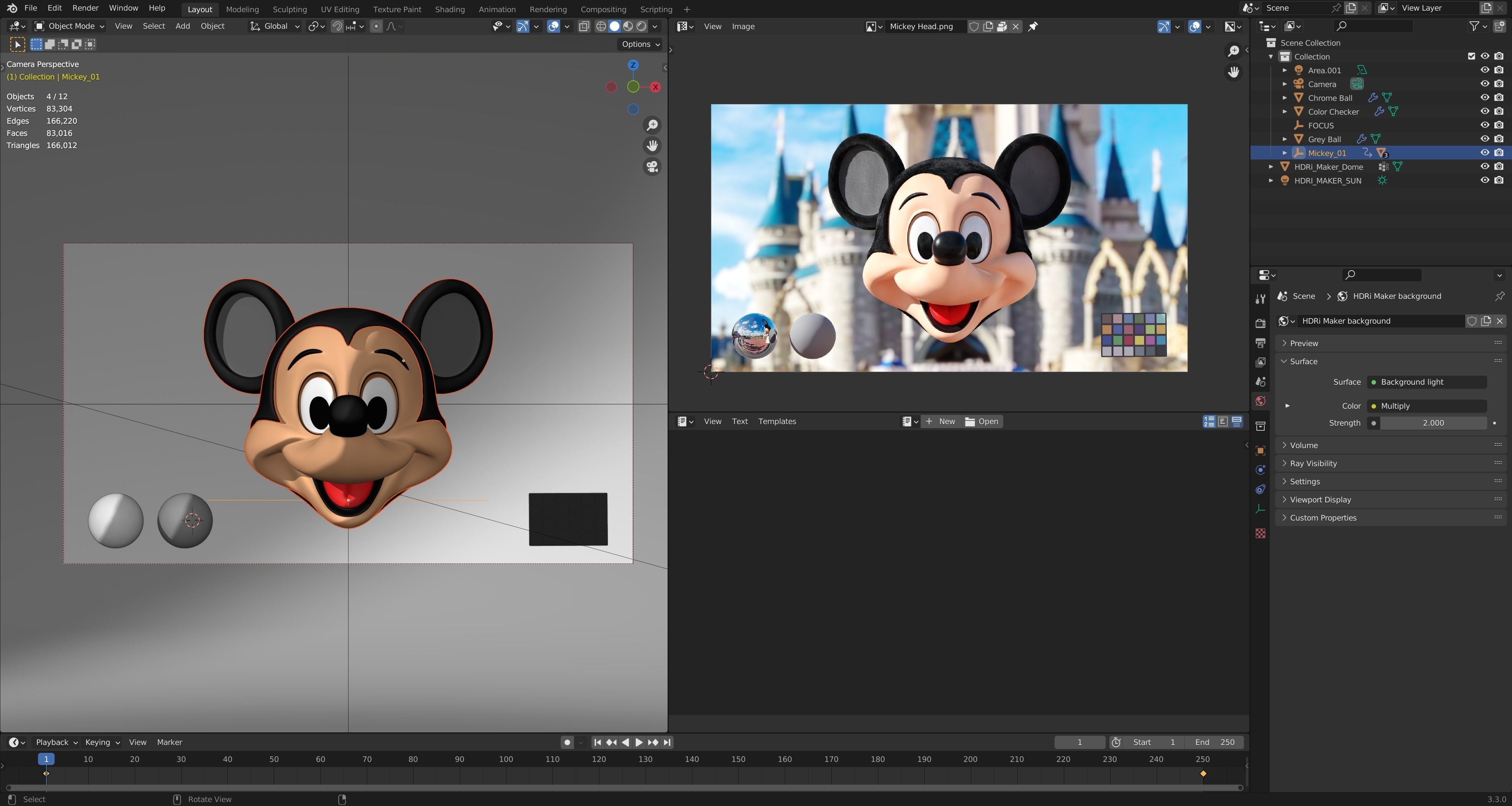Switch to UV Editing workspace tab

pos(340,9)
